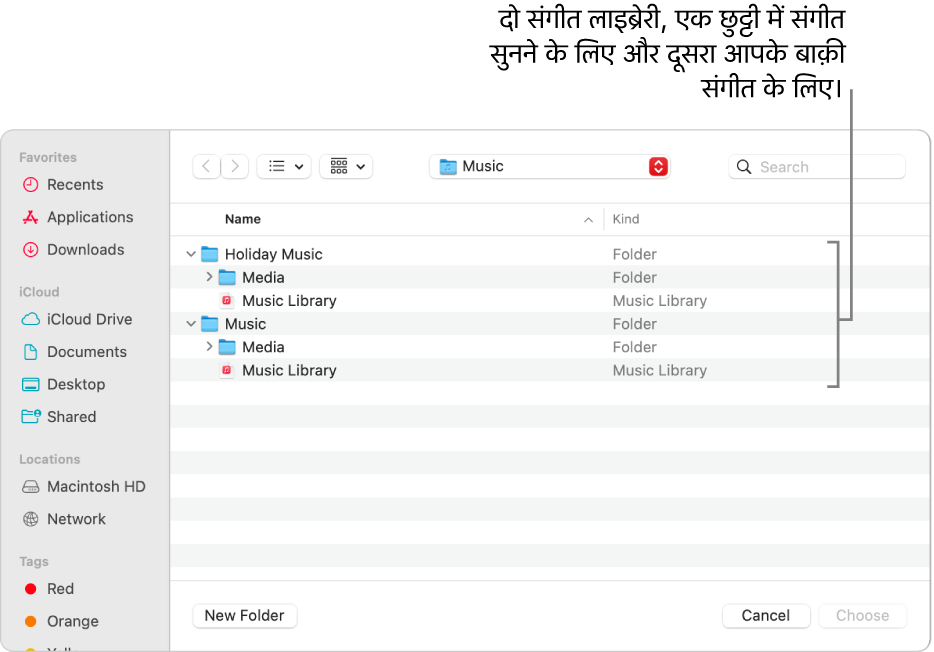Go forward with the right arrow button
This screenshot has width=934, height=652.
click(235, 166)
